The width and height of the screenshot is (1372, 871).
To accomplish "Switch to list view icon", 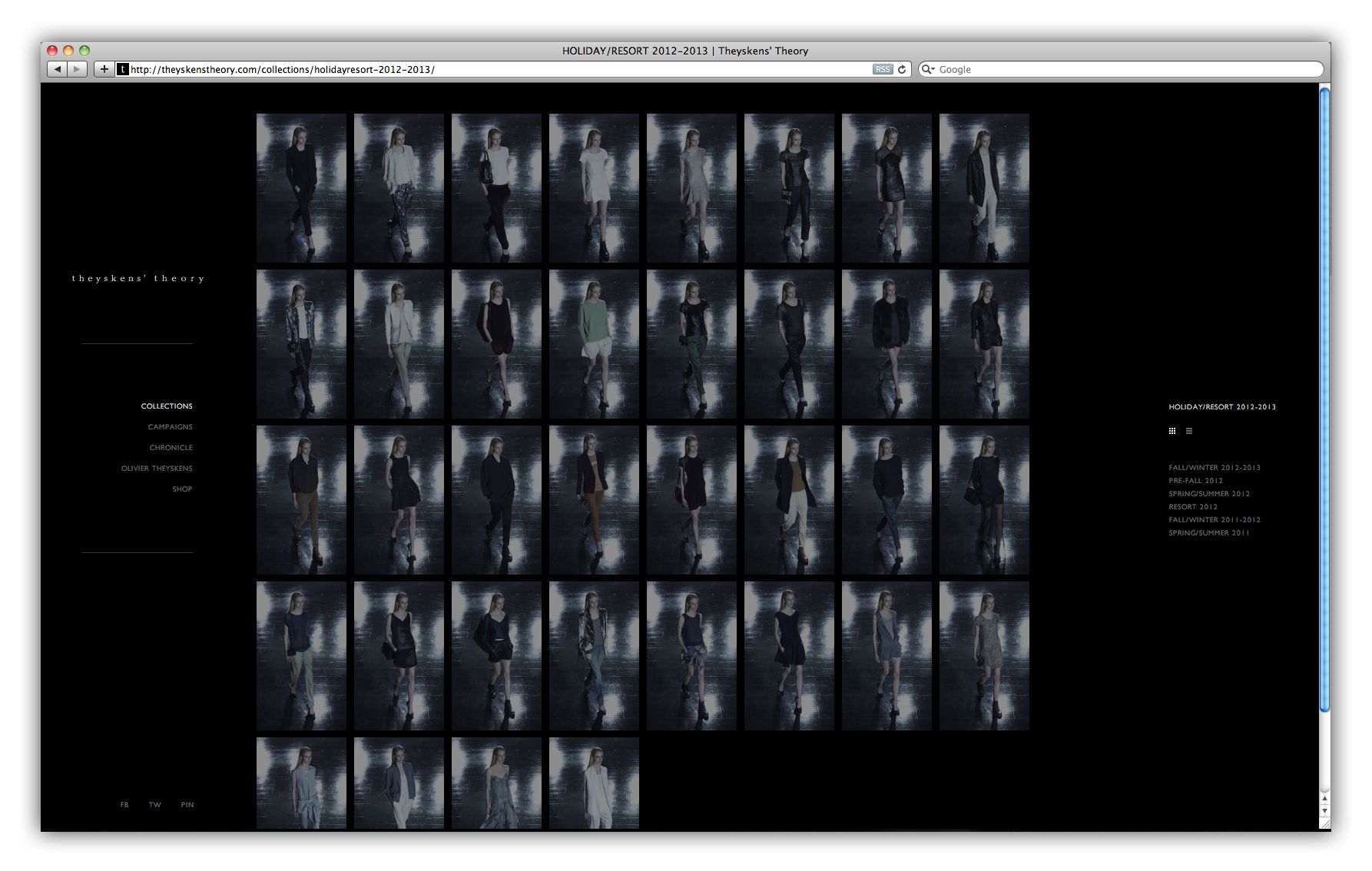I will point(1189,431).
